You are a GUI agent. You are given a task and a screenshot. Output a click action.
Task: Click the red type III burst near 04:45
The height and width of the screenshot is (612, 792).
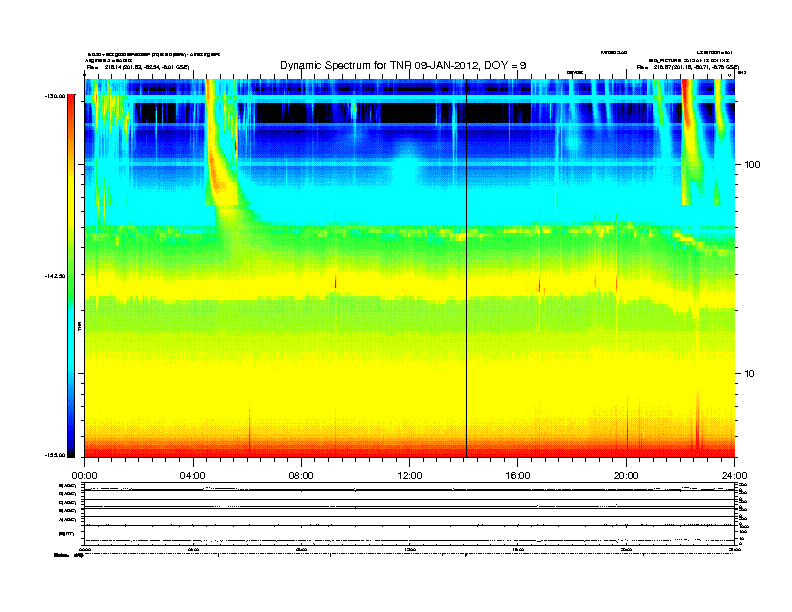[x=217, y=172]
